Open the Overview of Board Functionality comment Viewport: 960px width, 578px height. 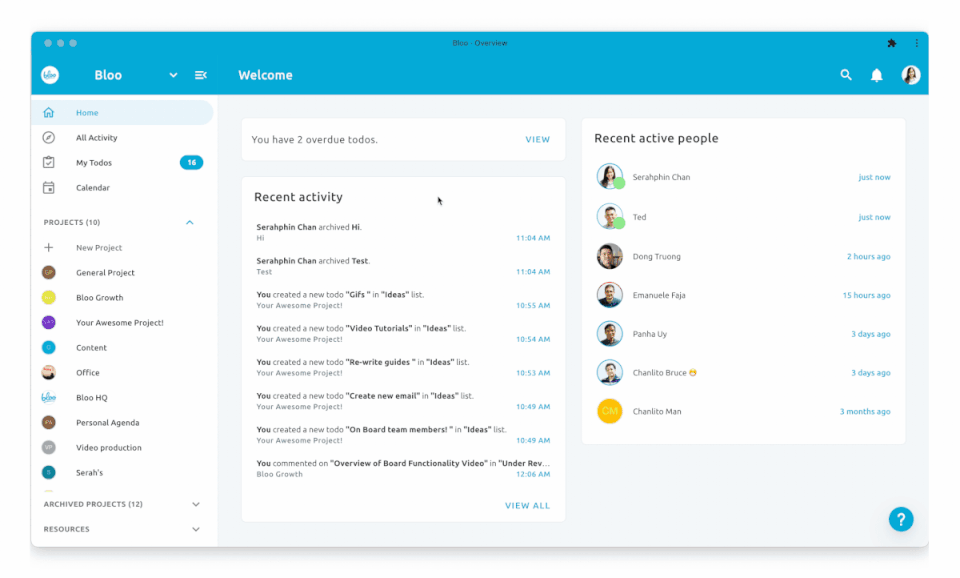tap(403, 468)
